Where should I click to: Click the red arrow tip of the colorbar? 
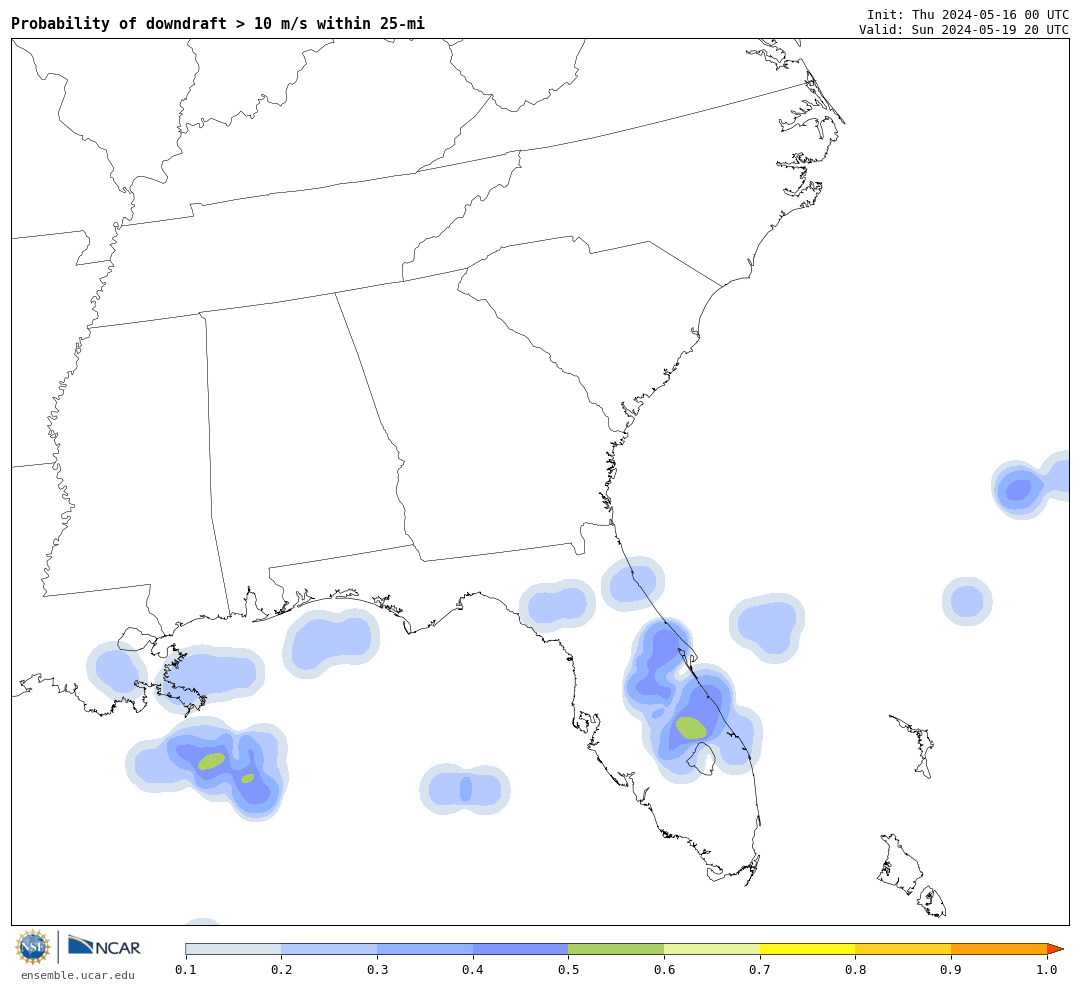[x=1055, y=949]
